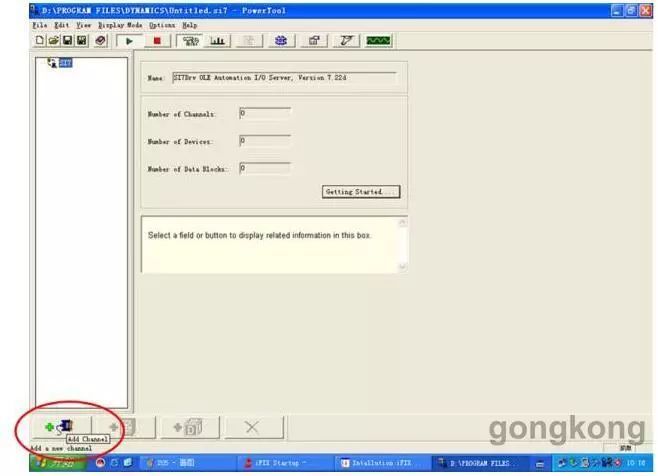This screenshot has width=658, height=476.
Task: Click the Add Data Block icon
Action: point(188,427)
